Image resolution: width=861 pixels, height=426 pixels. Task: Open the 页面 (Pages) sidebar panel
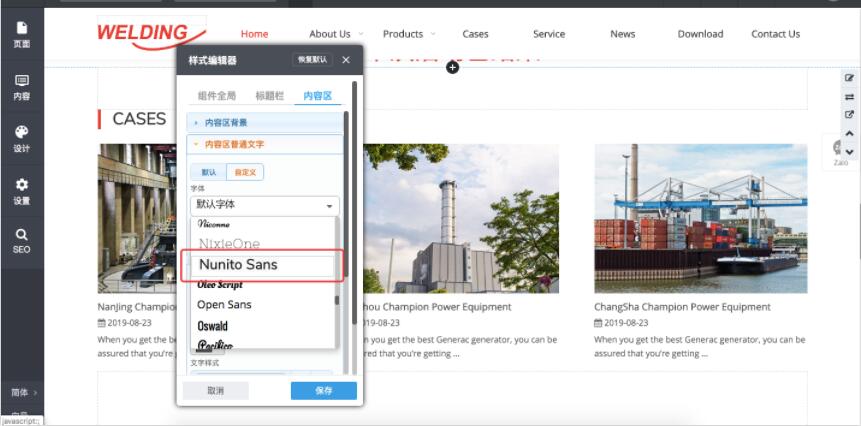click(21, 34)
